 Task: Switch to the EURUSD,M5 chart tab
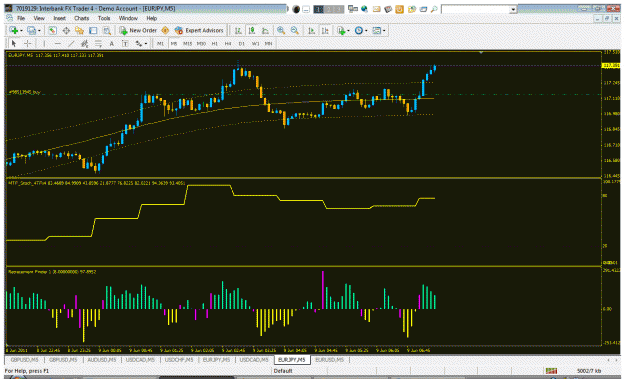coord(329,360)
